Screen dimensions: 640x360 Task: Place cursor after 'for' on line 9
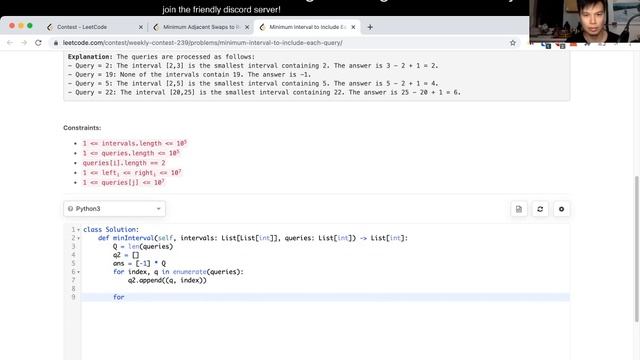125,297
